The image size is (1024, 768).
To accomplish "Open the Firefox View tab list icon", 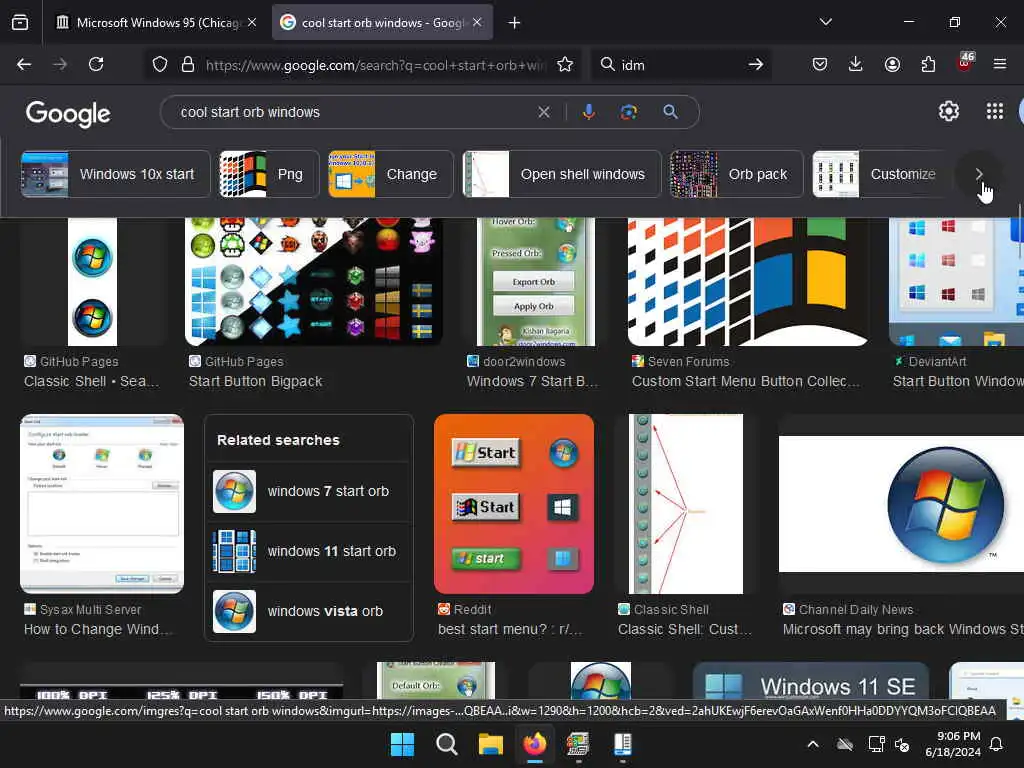I will [x=20, y=22].
